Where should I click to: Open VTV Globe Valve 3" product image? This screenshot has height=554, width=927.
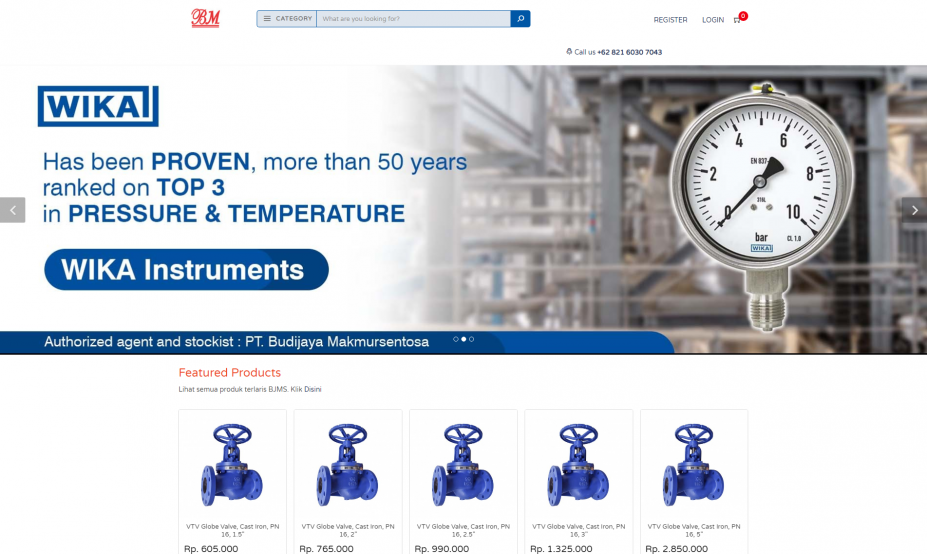pyautogui.click(x=578, y=465)
